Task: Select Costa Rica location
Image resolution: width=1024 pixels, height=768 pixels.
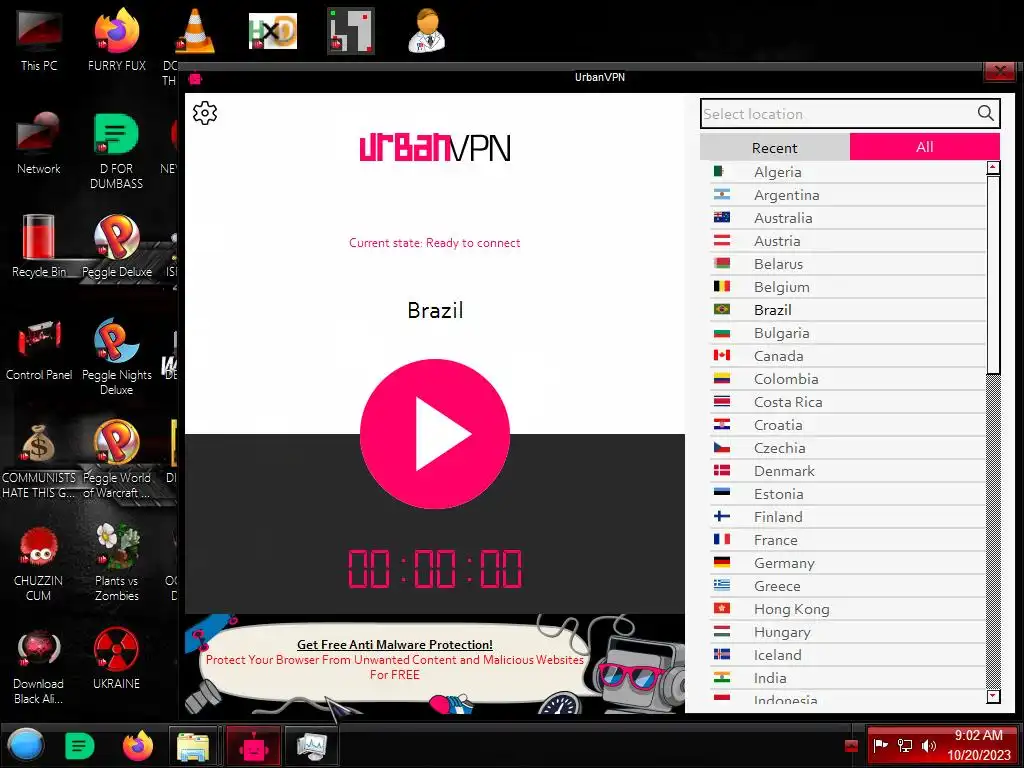Action: [848, 402]
